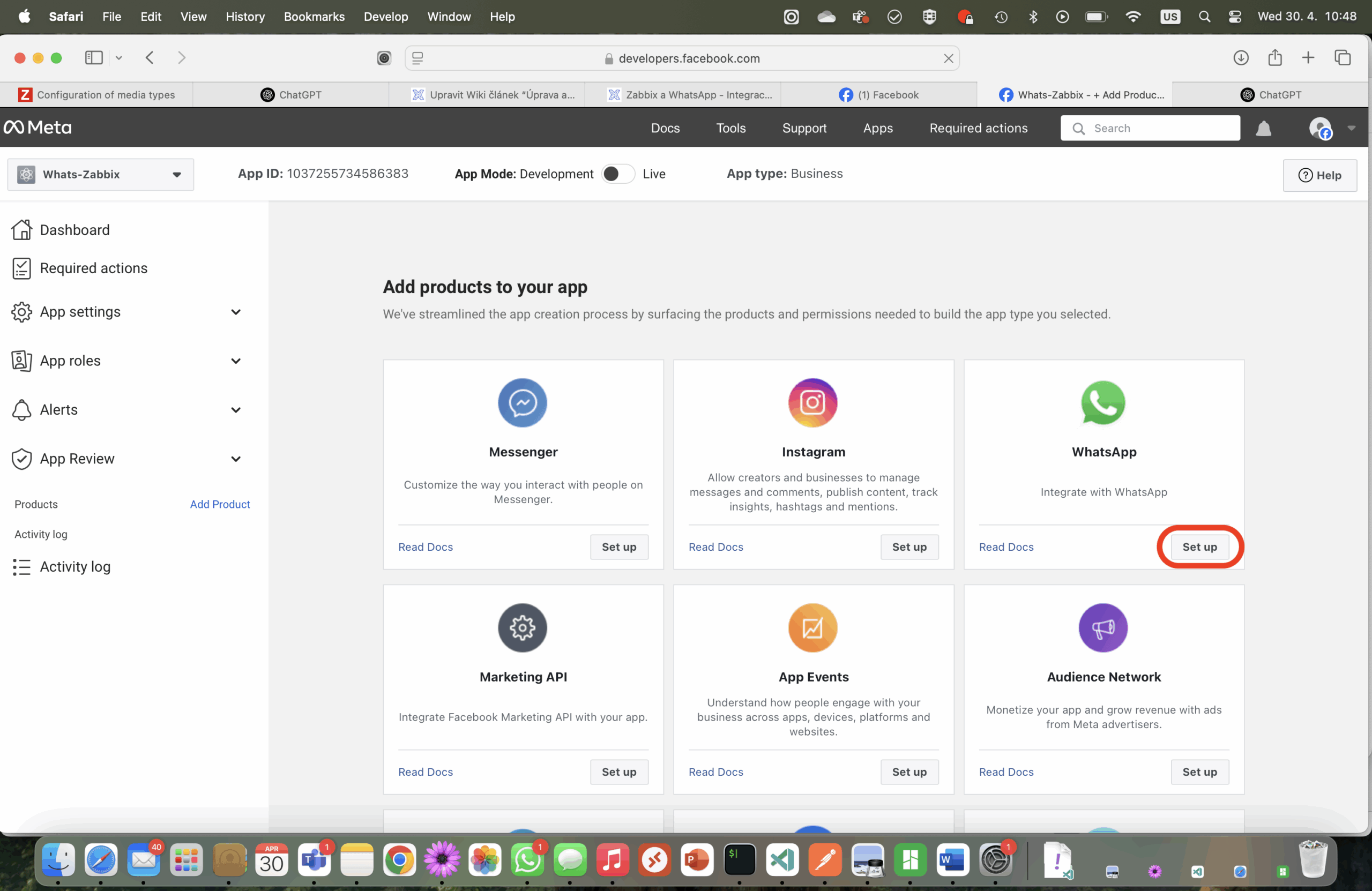The width and height of the screenshot is (1372, 891).
Task: Switch to Configuration of media types tab
Action: pyautogui.click(x=96, y=94)
